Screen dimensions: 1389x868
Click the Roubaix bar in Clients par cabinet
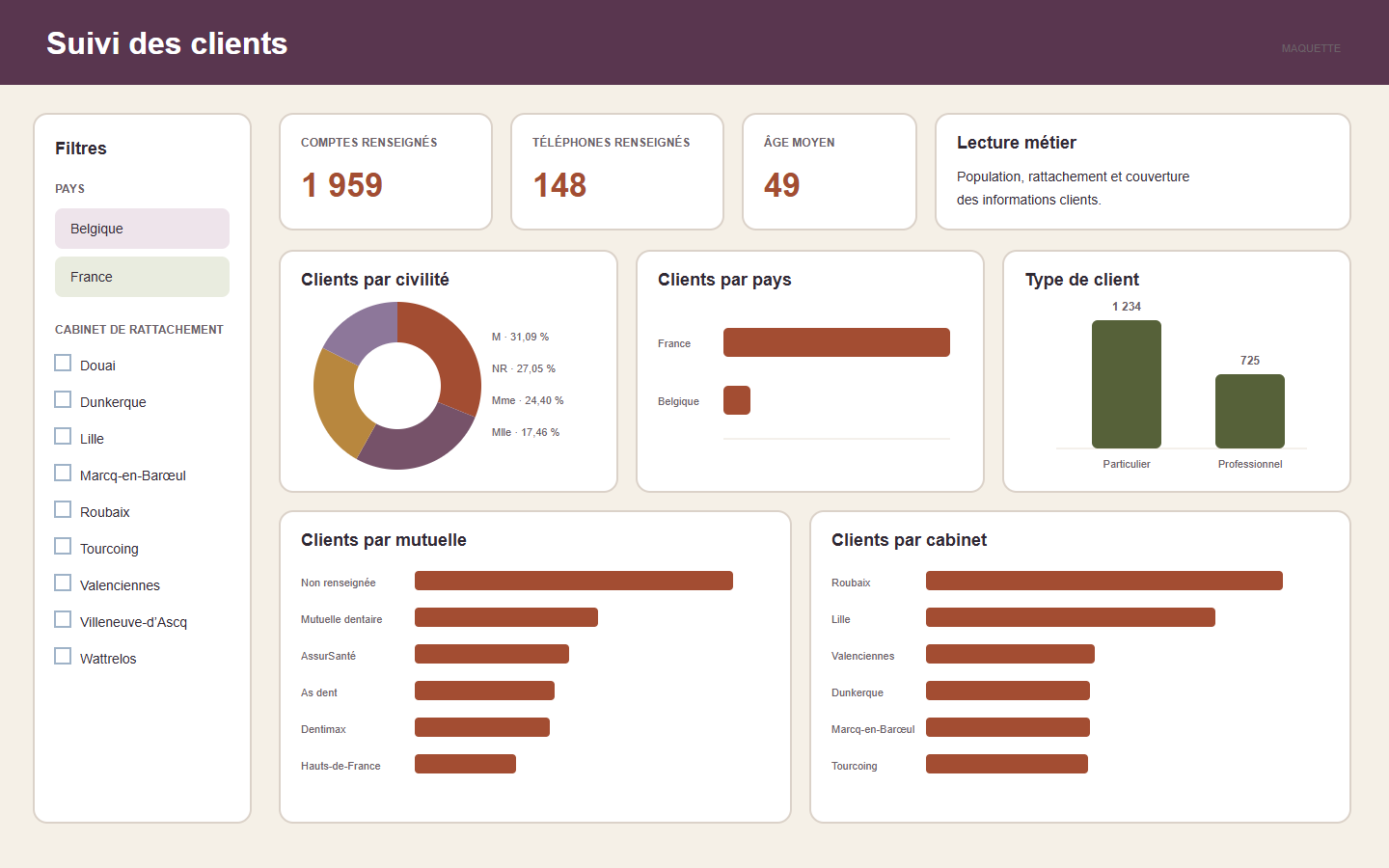1104,581
